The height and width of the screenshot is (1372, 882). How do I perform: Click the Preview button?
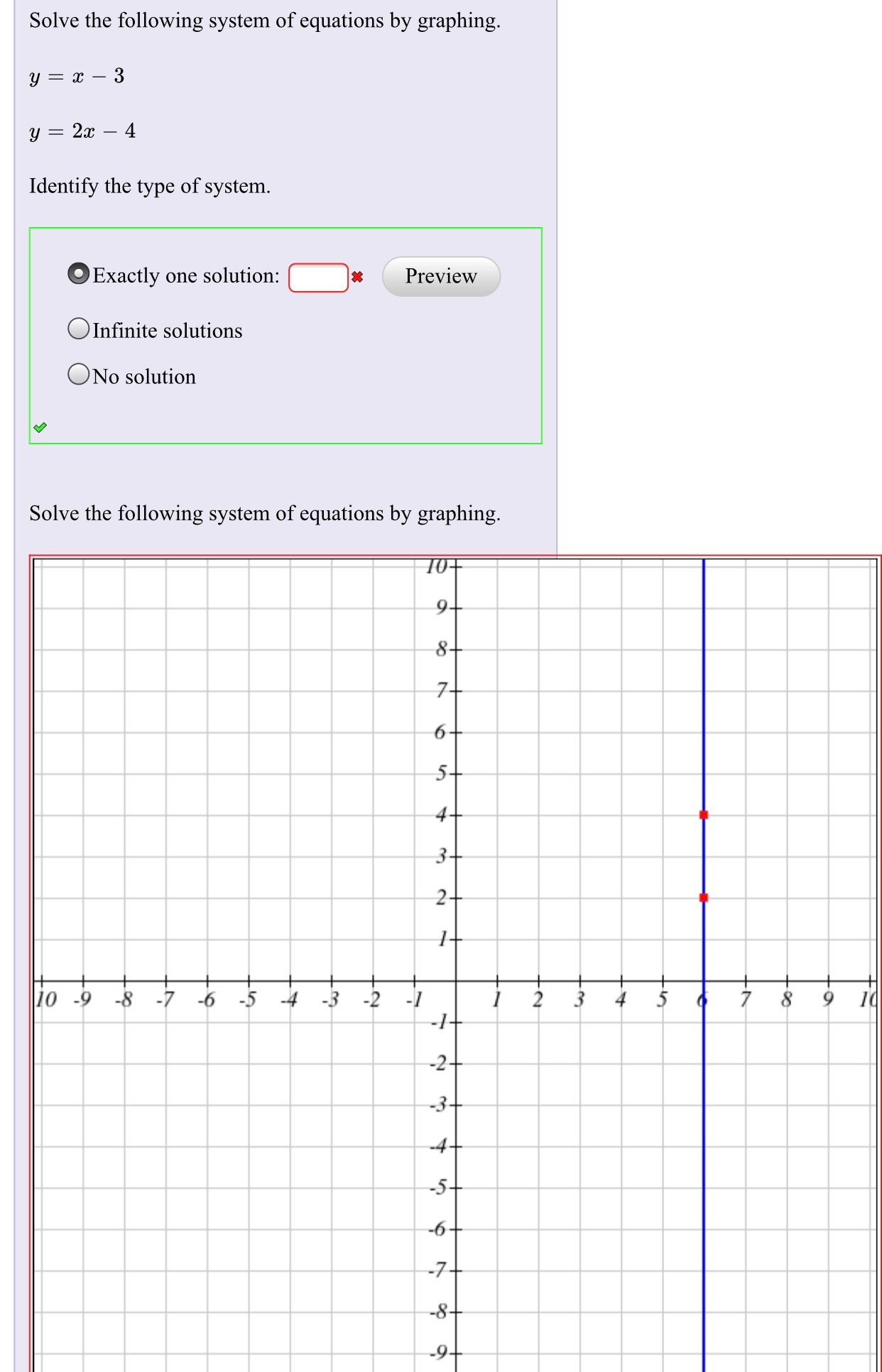440,277
